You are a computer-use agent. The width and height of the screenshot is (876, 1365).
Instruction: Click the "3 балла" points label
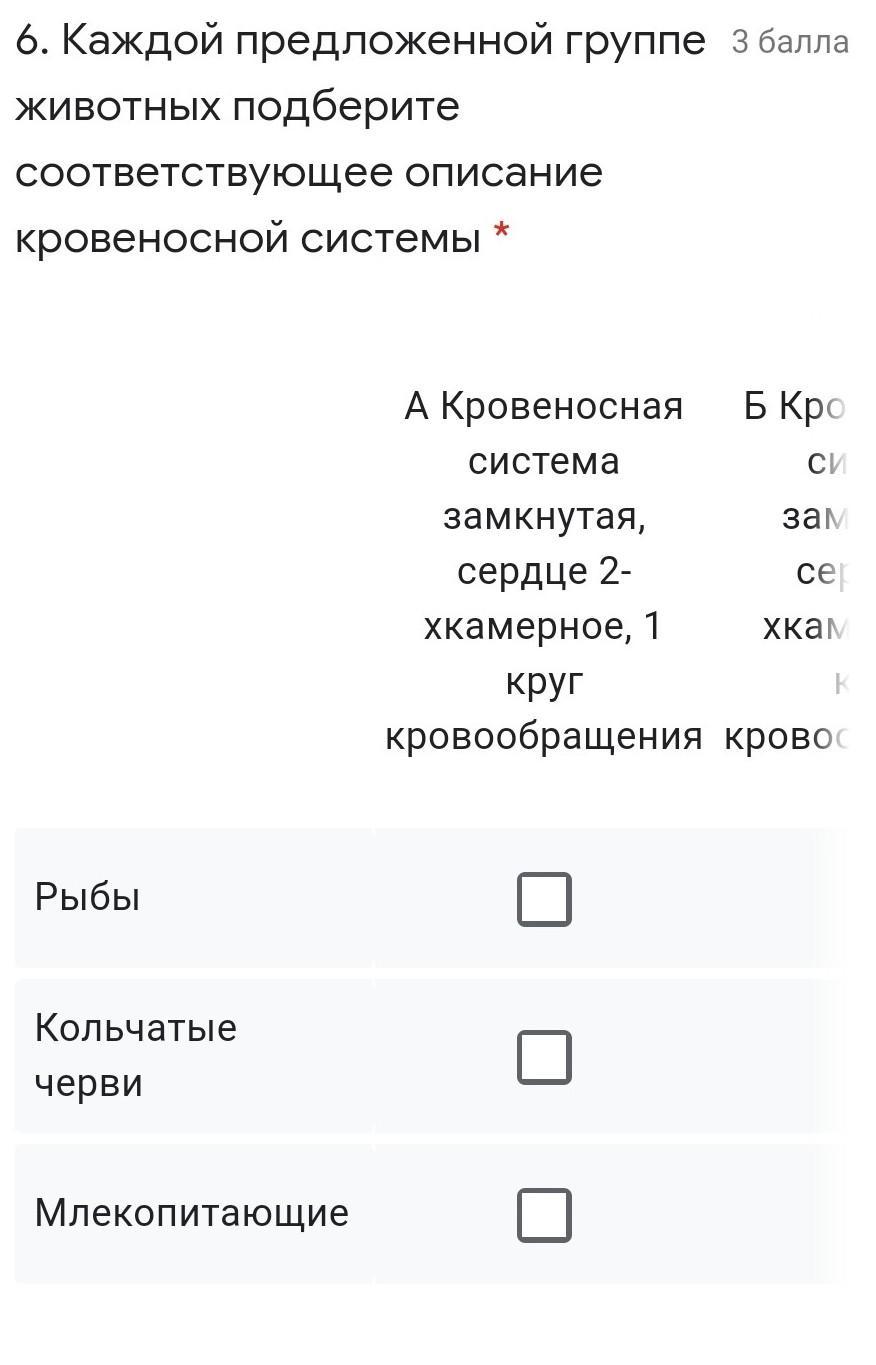tap(789, 42)
